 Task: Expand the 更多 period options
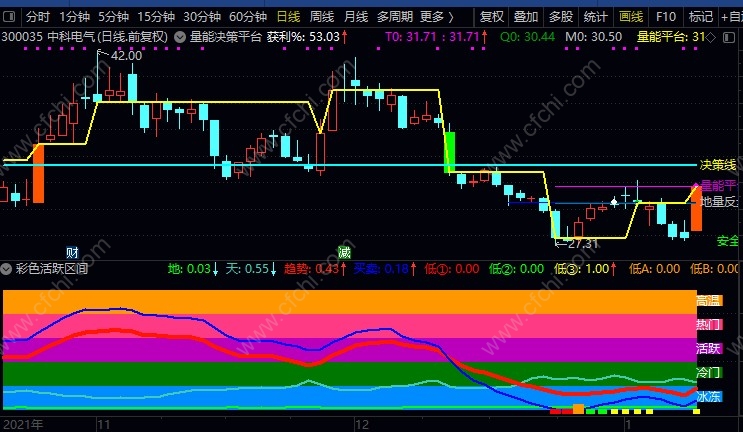tap(437, 18)
